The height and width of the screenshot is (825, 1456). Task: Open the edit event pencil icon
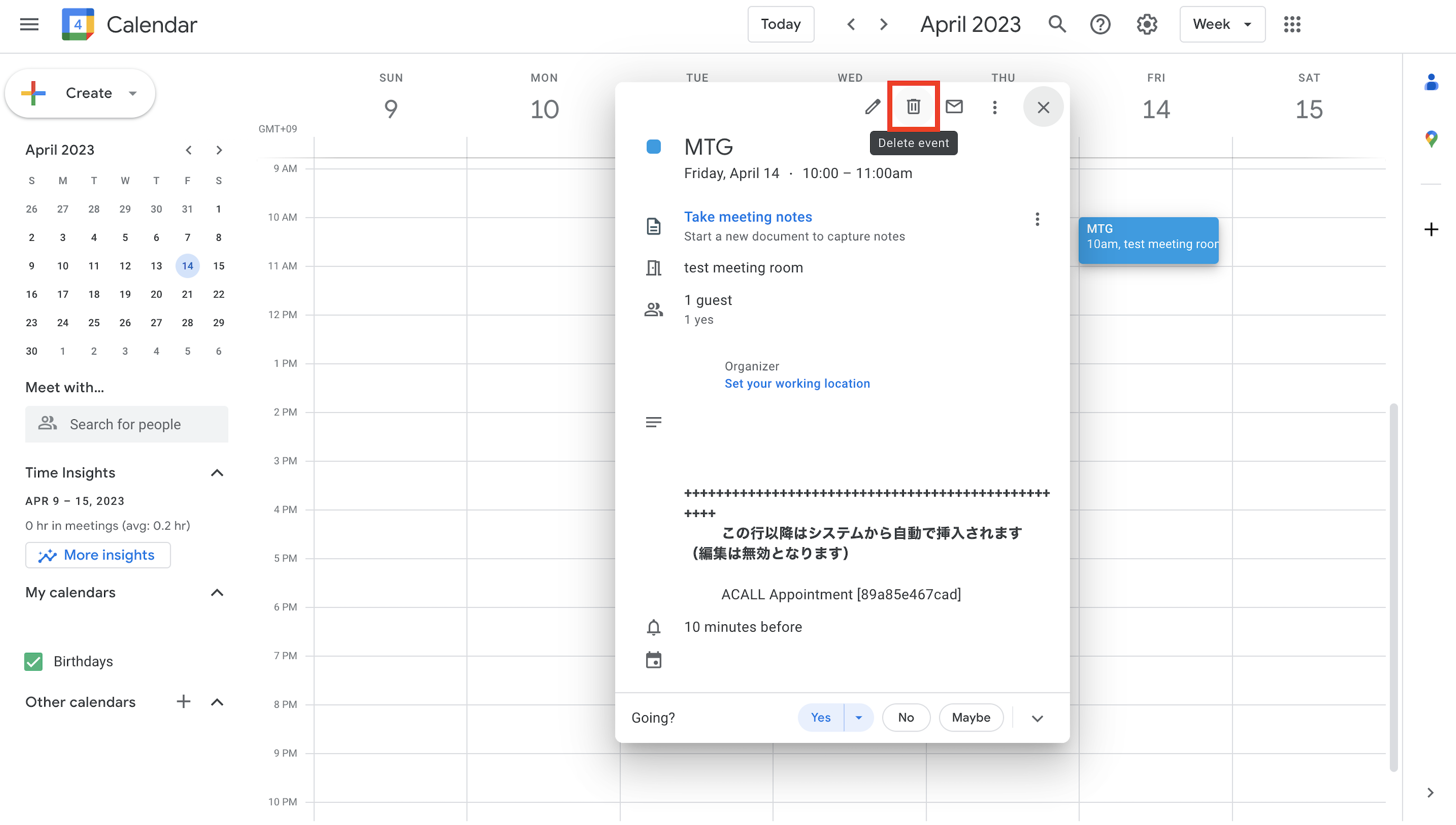[872, 107]
